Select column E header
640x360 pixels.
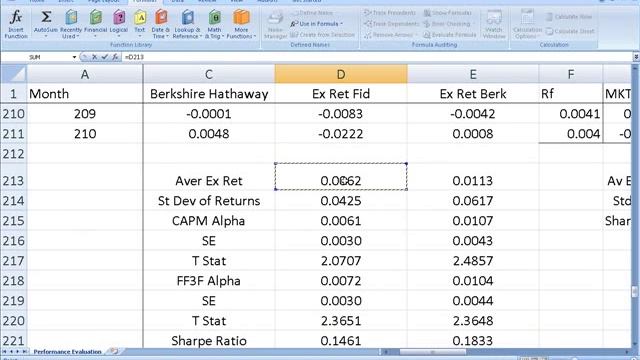coord(473,74)
